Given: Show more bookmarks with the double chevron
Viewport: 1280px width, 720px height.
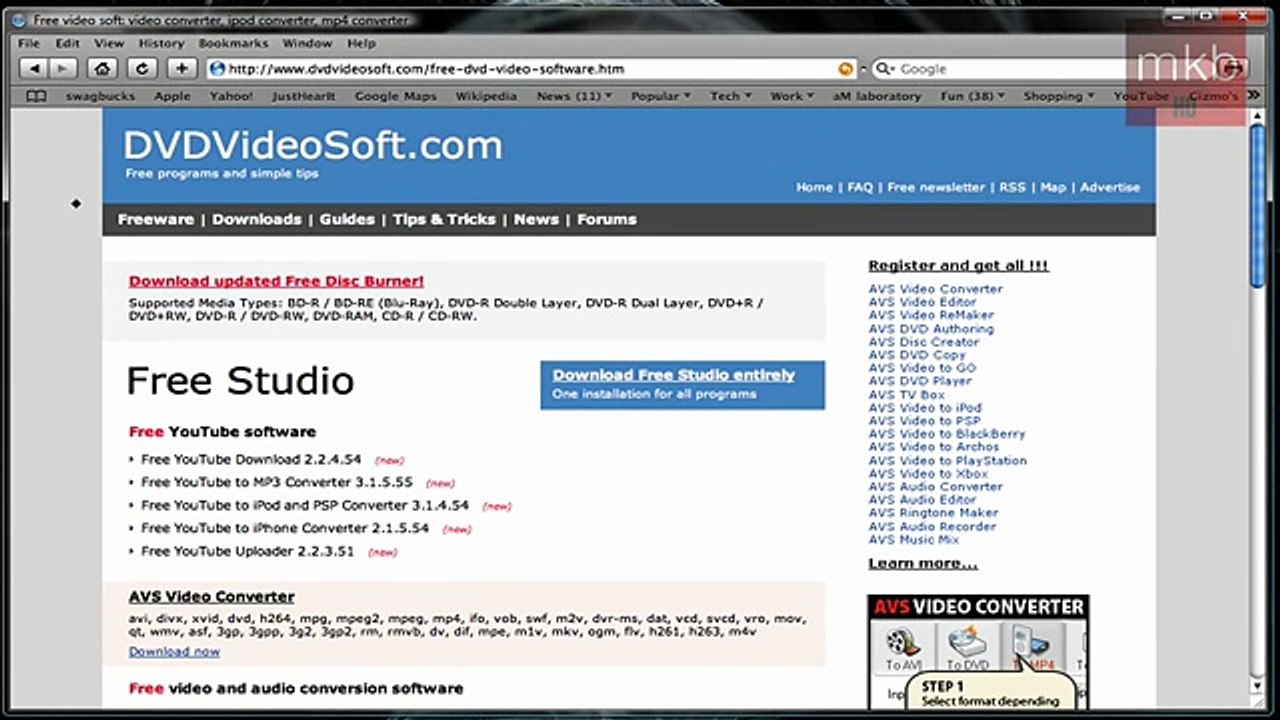Looking at the screenshot, I should 1255,96.
